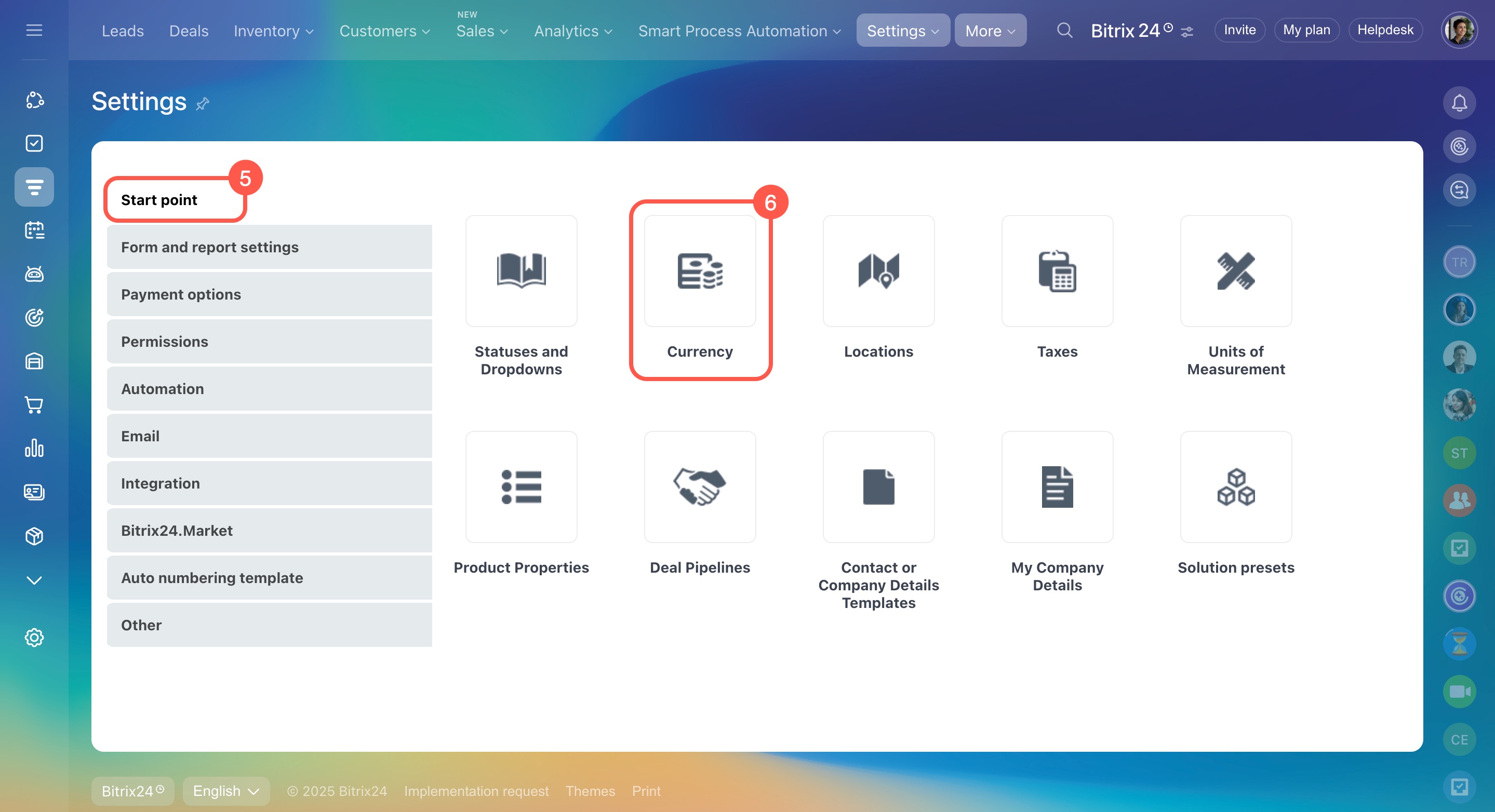This screenshot has width=1495, height=812.
Task: Click the notifications bell icon
Action: 1459,103
